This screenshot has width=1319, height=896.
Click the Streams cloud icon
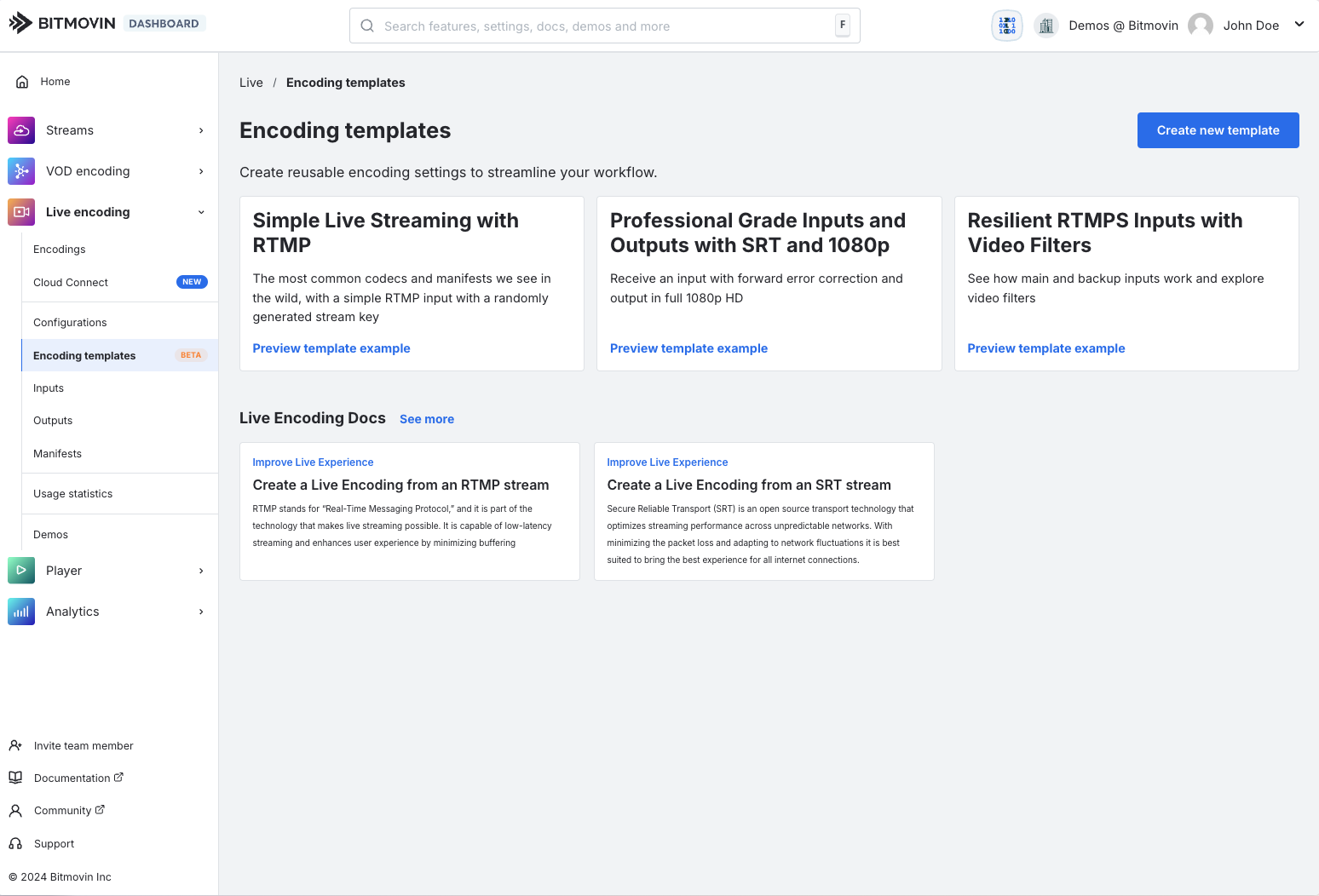click(x=21, y=130)
